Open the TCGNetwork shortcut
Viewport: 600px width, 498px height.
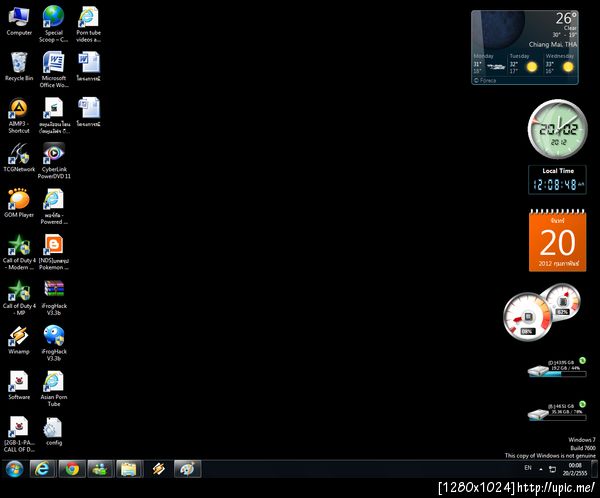(19, 158)
